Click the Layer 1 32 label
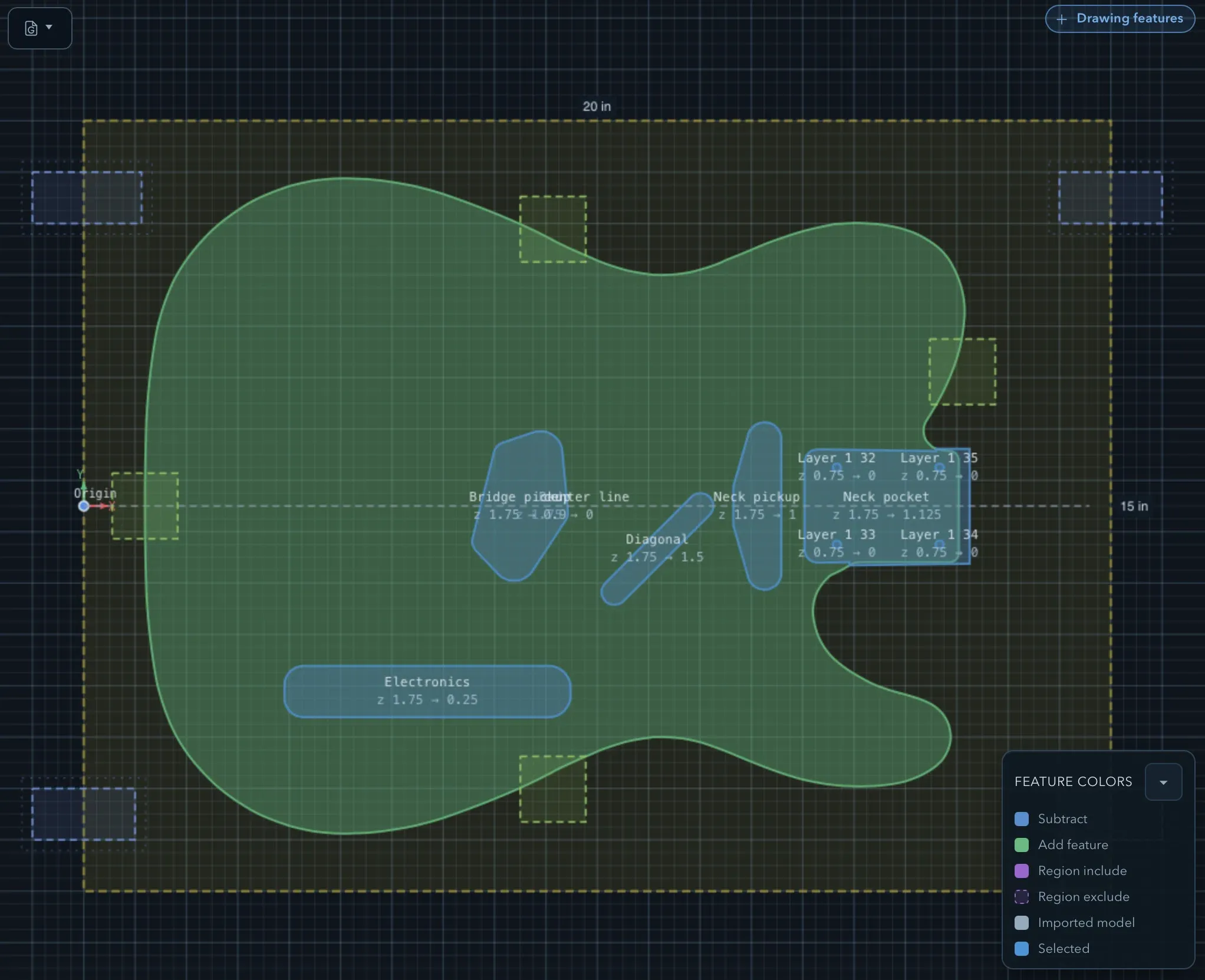 (836, 458)
